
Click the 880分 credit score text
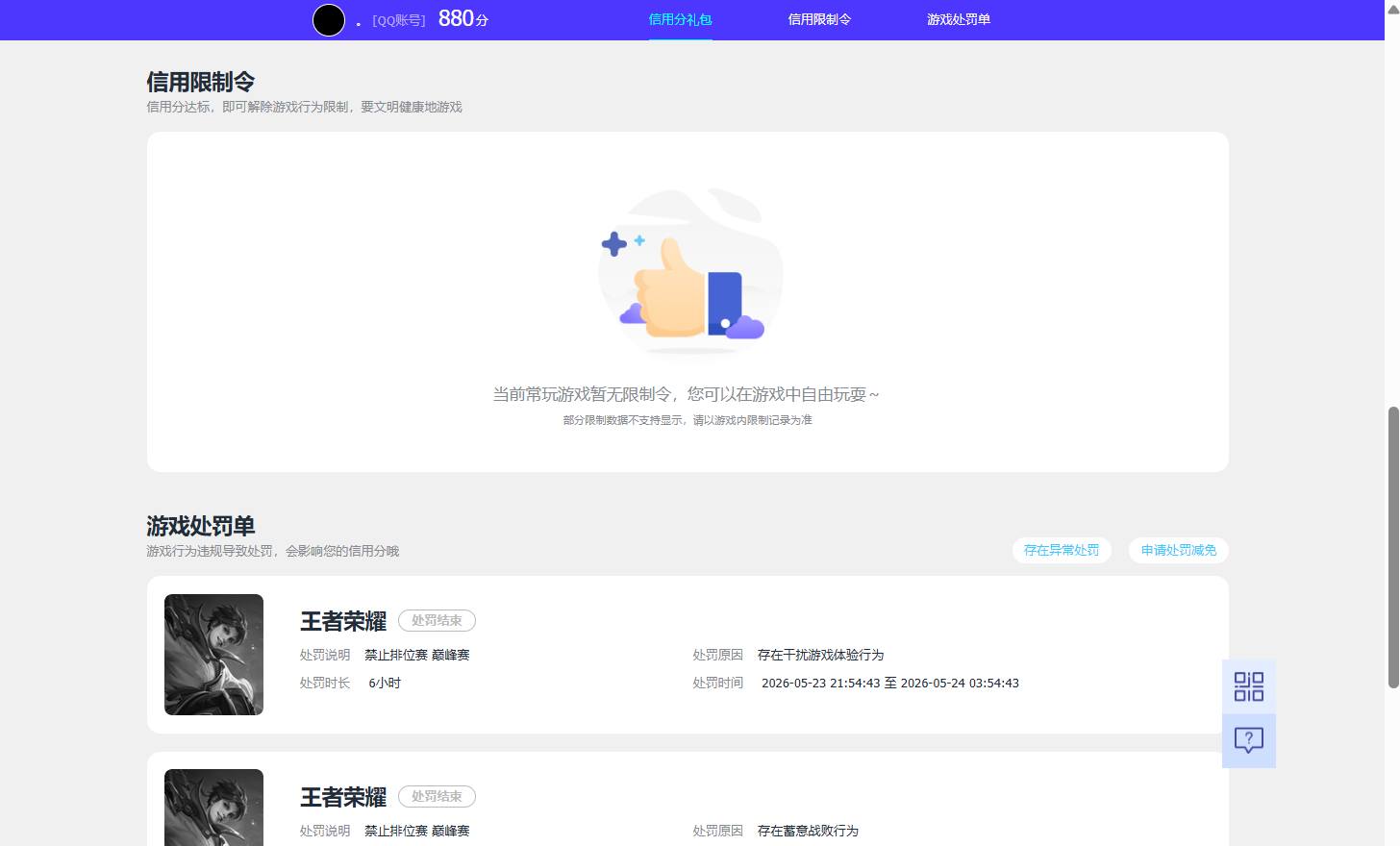(x=463, y=19)
